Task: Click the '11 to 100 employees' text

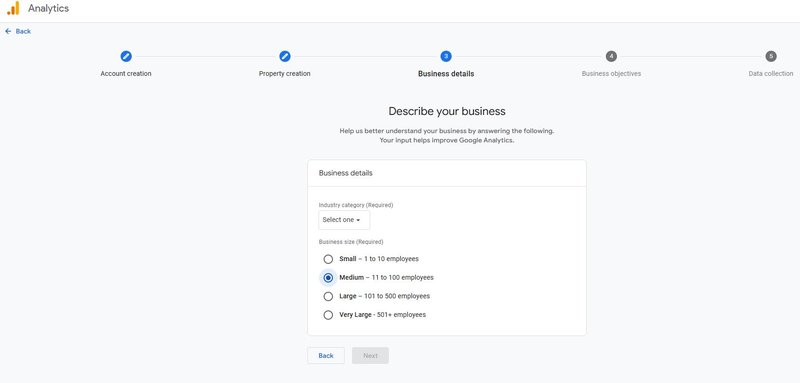Action: tap(402, 277)
